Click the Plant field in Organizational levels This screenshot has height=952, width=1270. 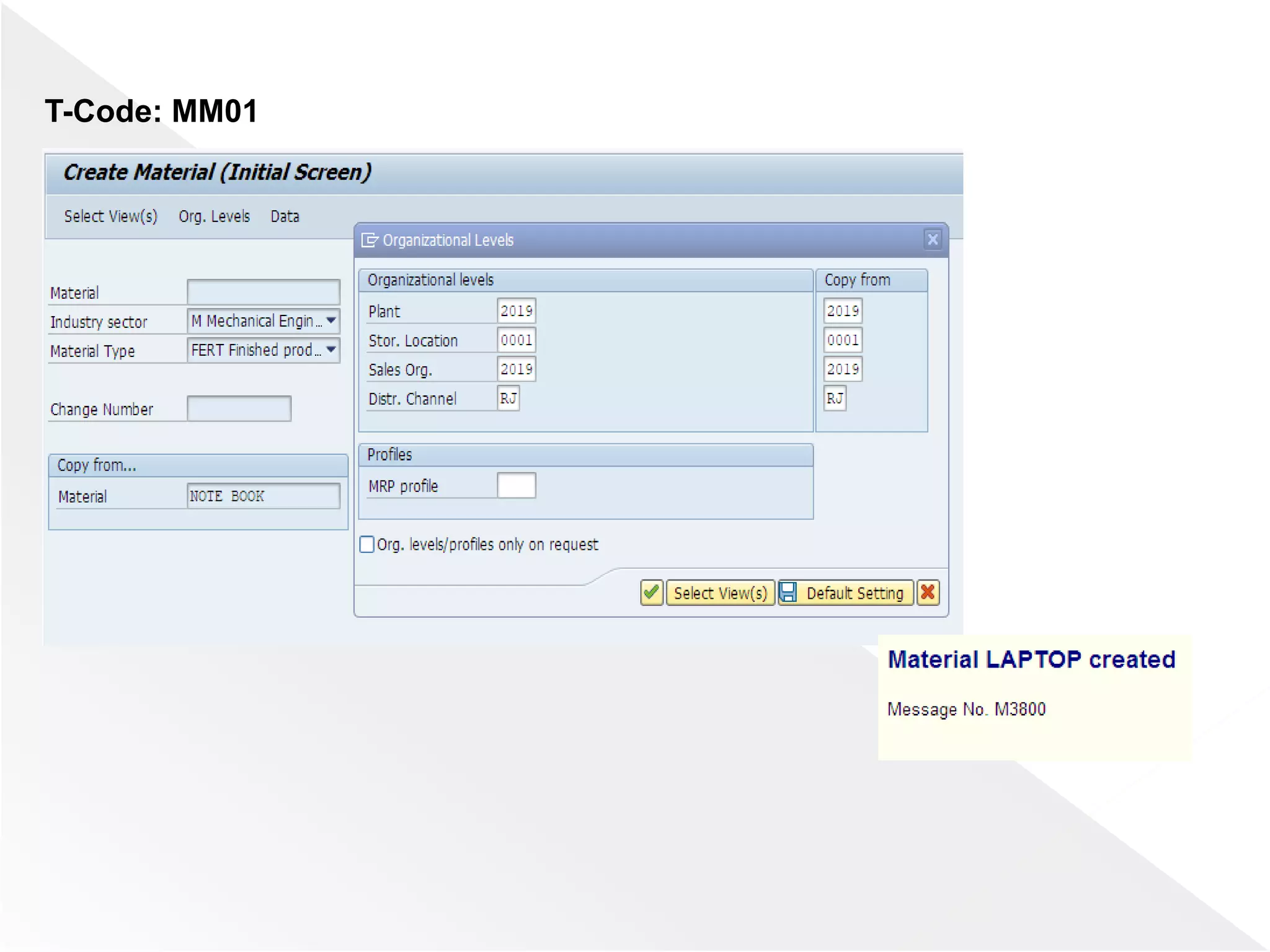click(516, 311)
